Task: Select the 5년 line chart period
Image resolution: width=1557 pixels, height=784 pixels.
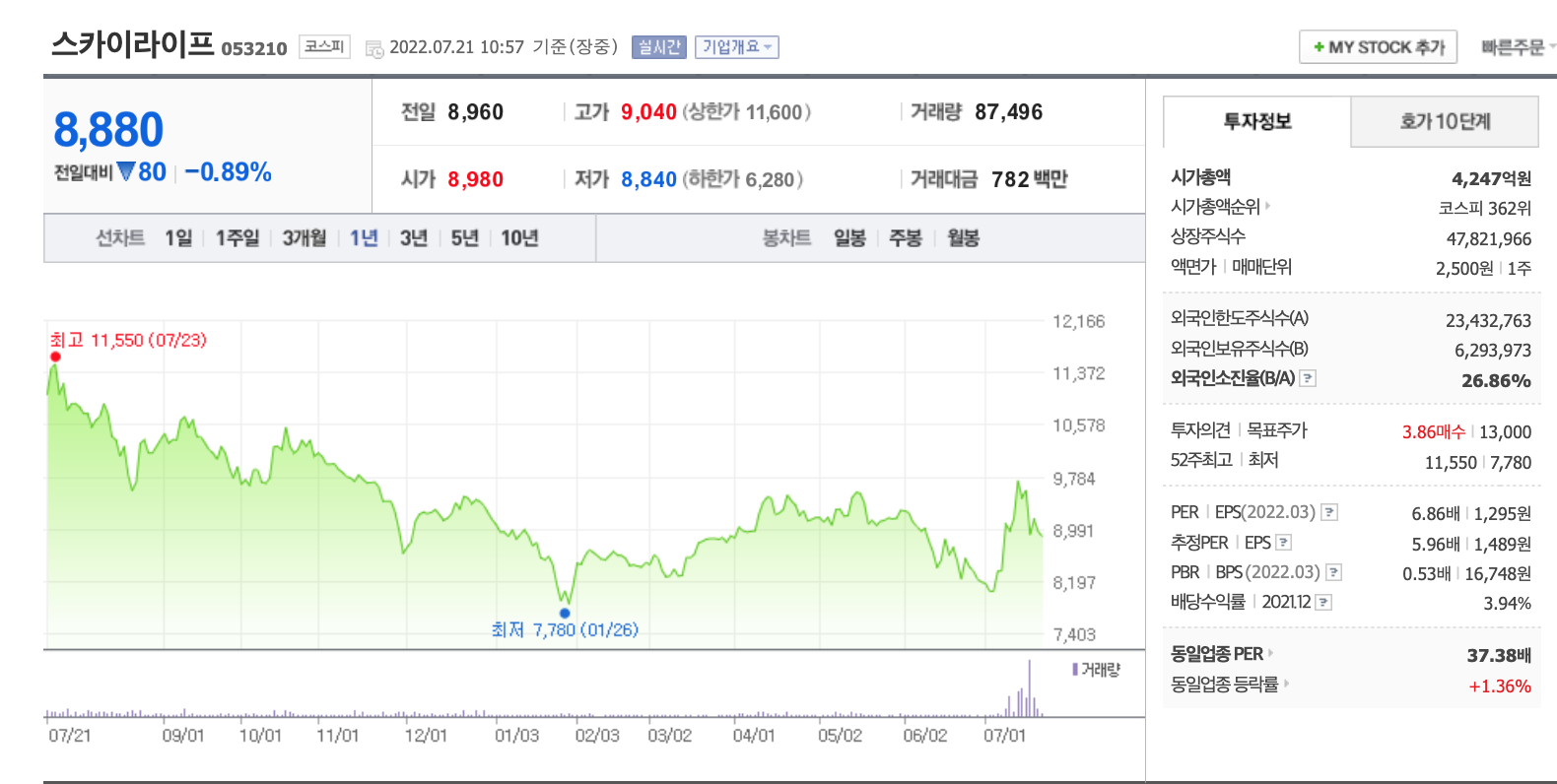Action: point(464,238)
